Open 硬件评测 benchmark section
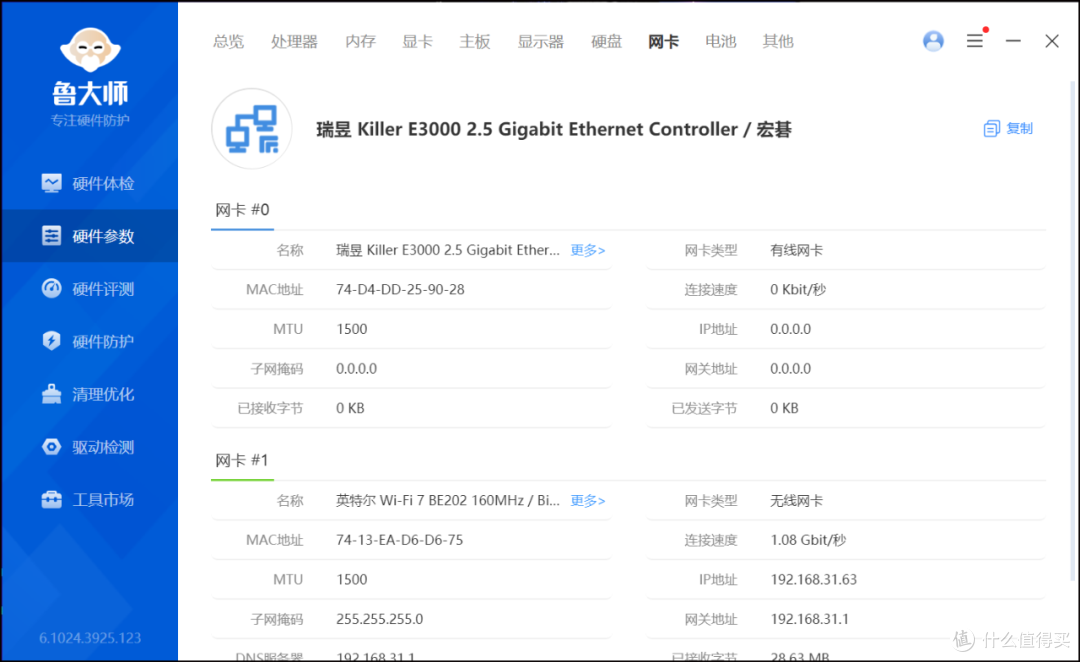 coord(89,289)
